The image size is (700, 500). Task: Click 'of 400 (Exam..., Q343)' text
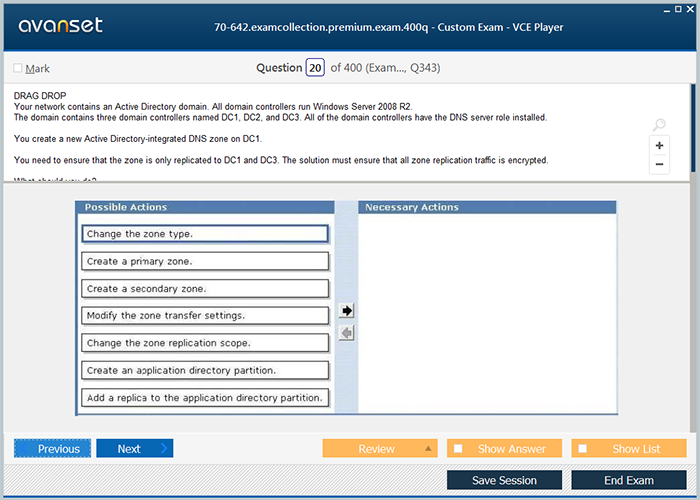[385, 68]
